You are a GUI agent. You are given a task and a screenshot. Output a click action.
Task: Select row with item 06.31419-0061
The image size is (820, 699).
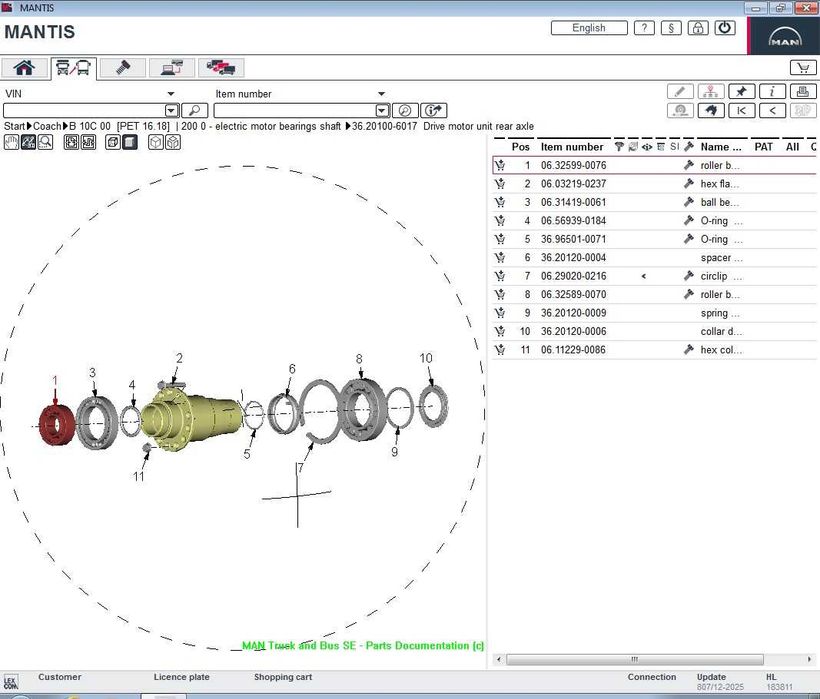click(x=655, y=202)
